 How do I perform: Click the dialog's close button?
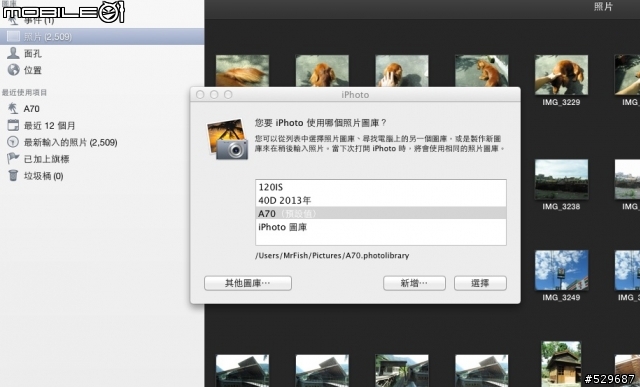(x=200, y=95)
